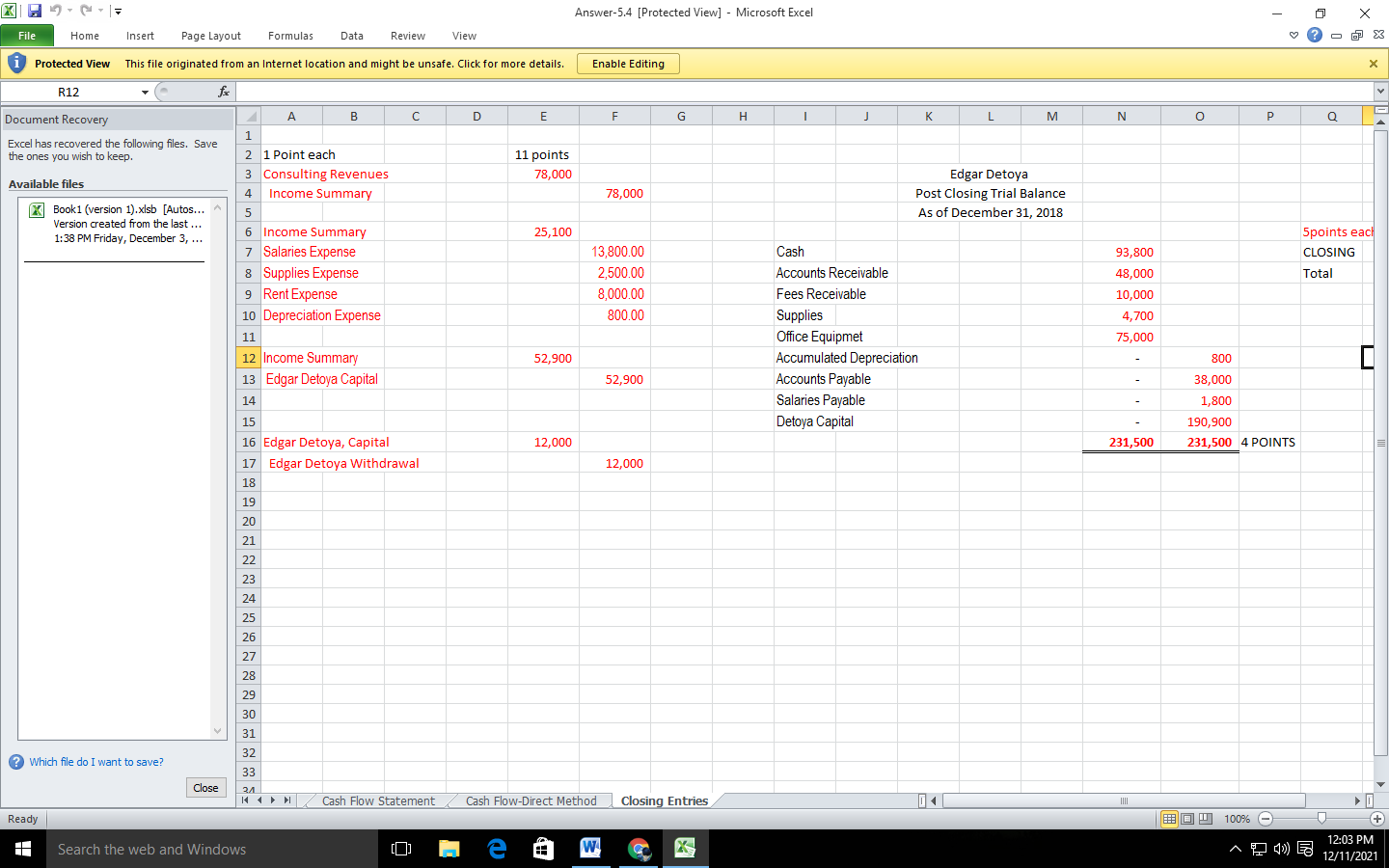Image resolution: width=1389 pixels, height=868 pixels.
Task: Click the Undo arrow icon
Action: (x=55, y=12)
